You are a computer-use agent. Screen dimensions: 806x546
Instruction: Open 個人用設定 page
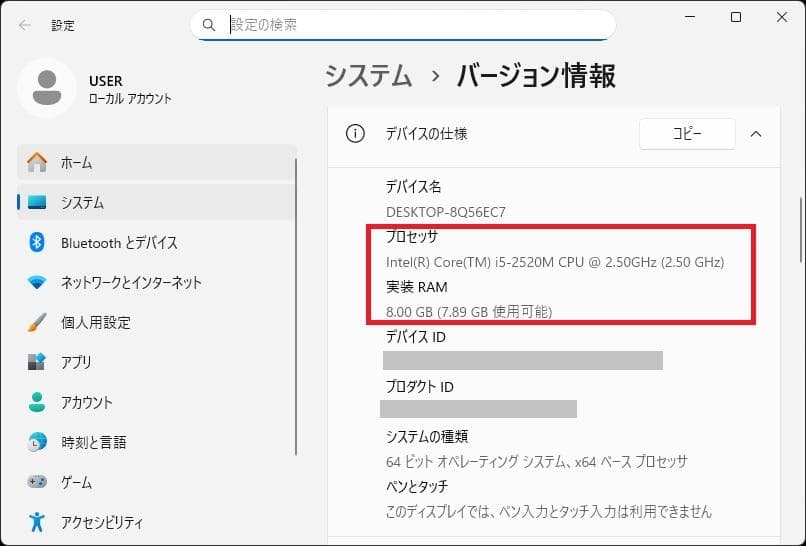[157, 322]
